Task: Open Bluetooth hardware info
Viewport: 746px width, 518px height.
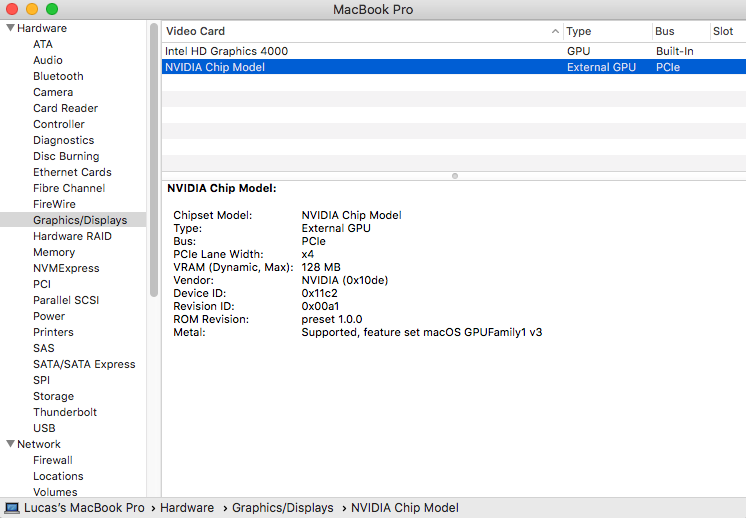Action: tap(58, 76)
